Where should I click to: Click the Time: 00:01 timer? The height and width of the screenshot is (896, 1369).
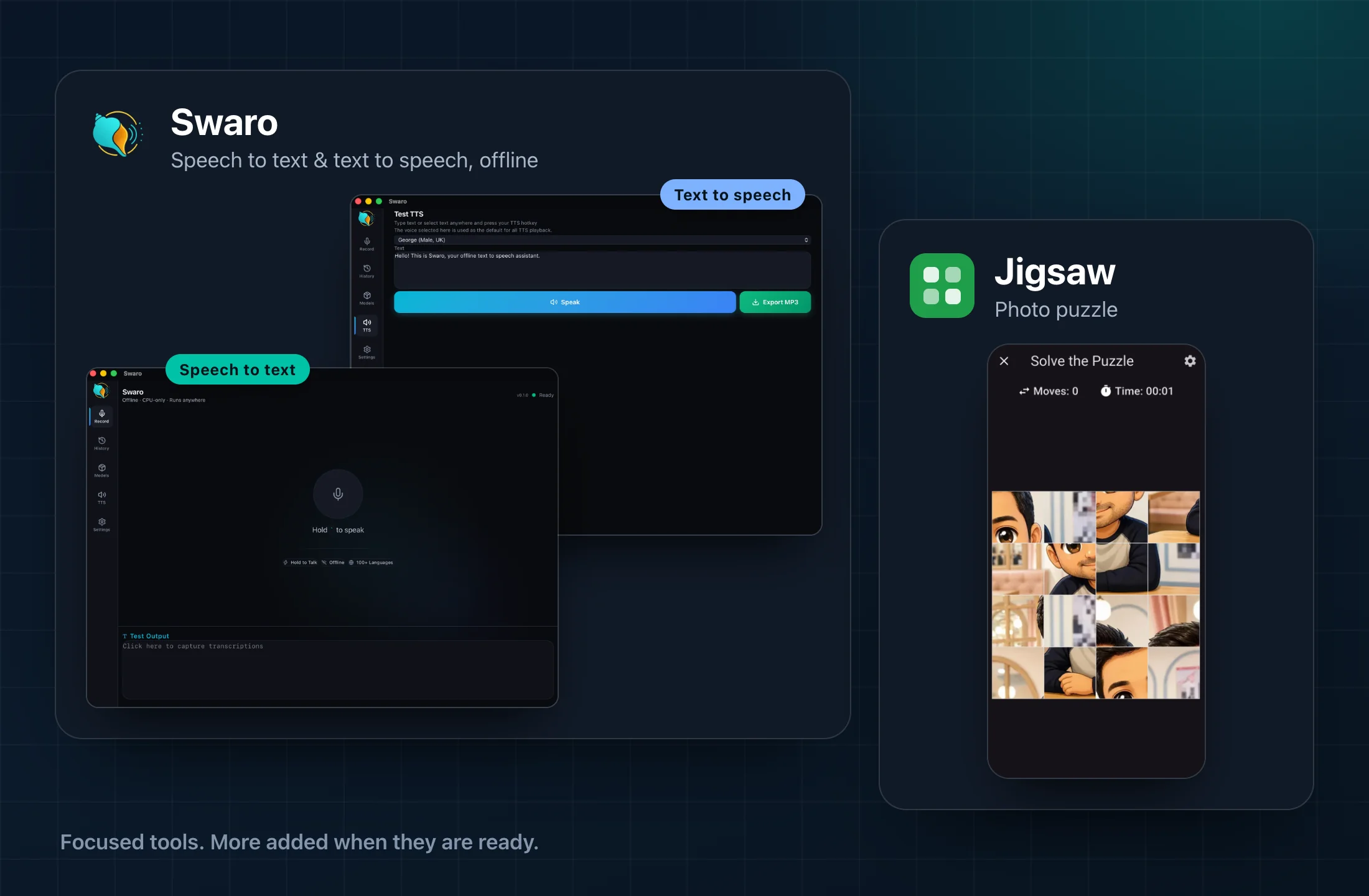[1137, 391]
